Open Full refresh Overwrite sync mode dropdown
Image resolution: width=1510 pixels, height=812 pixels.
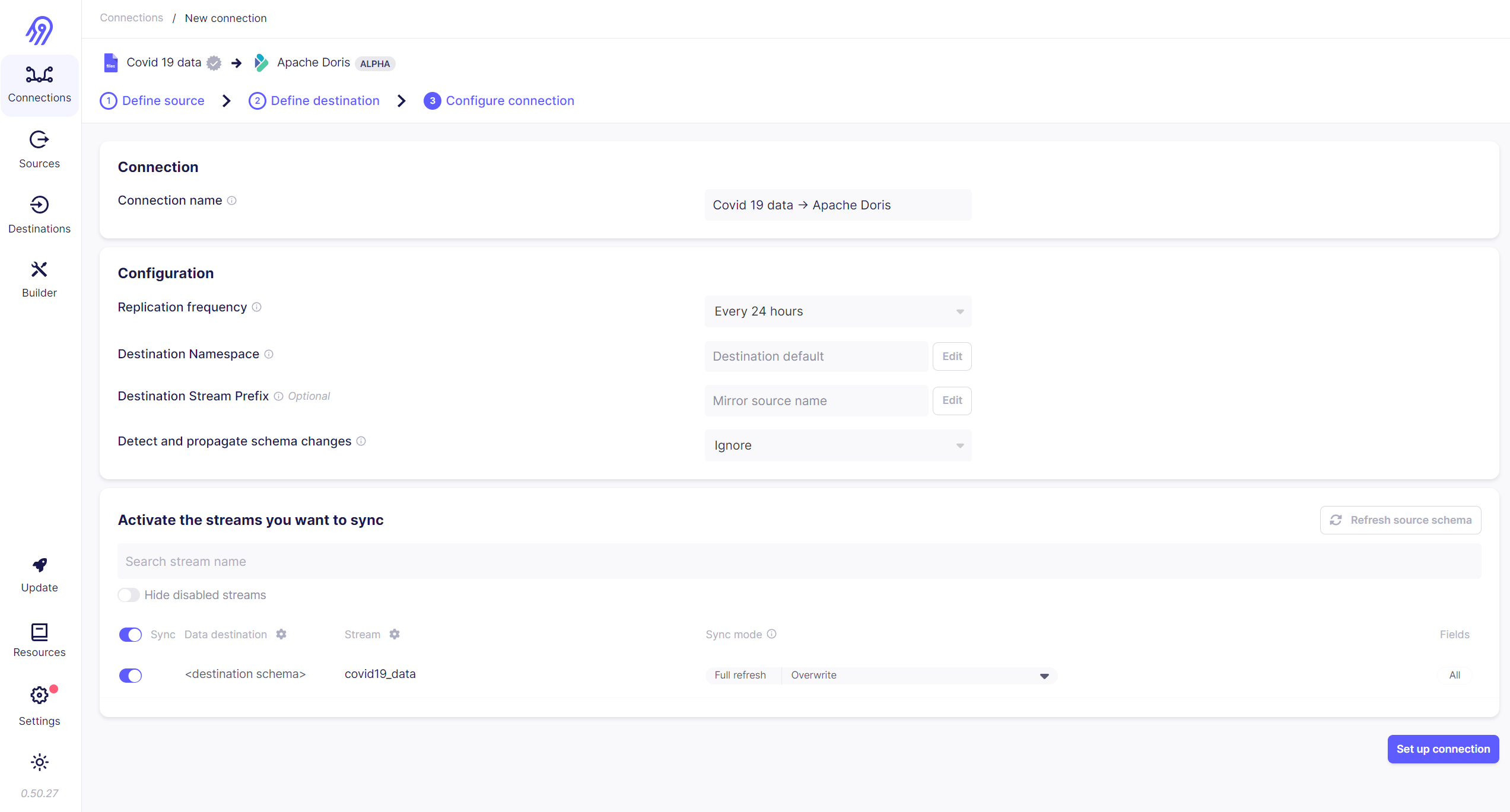(880, 676)
